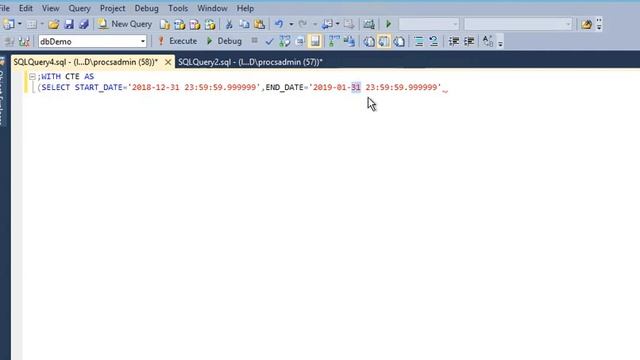Click the START_DATE text in the query

pos(98,87)
